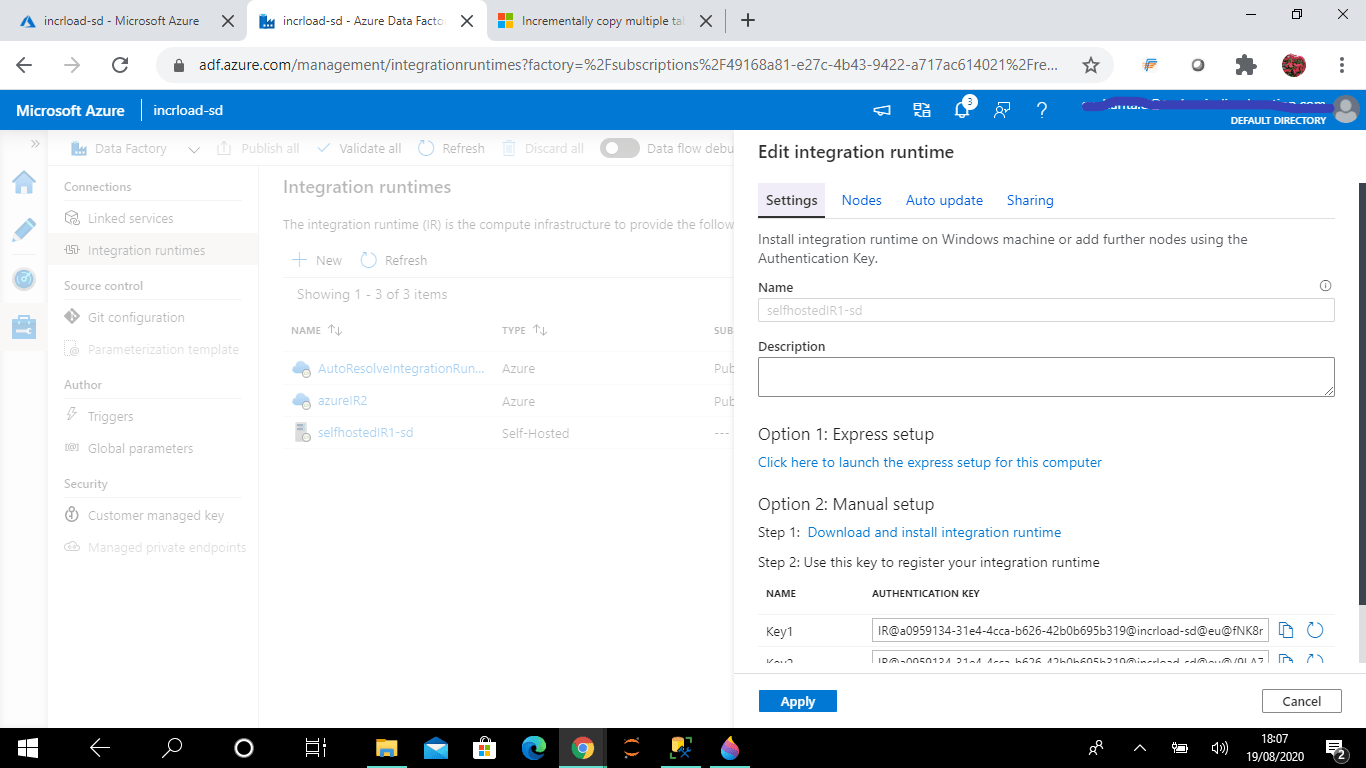Image resolution: width=1366 pixels, height=768 pixels.
Task: Open the Manage toolbox icon in sidebar
Action: 24,327
